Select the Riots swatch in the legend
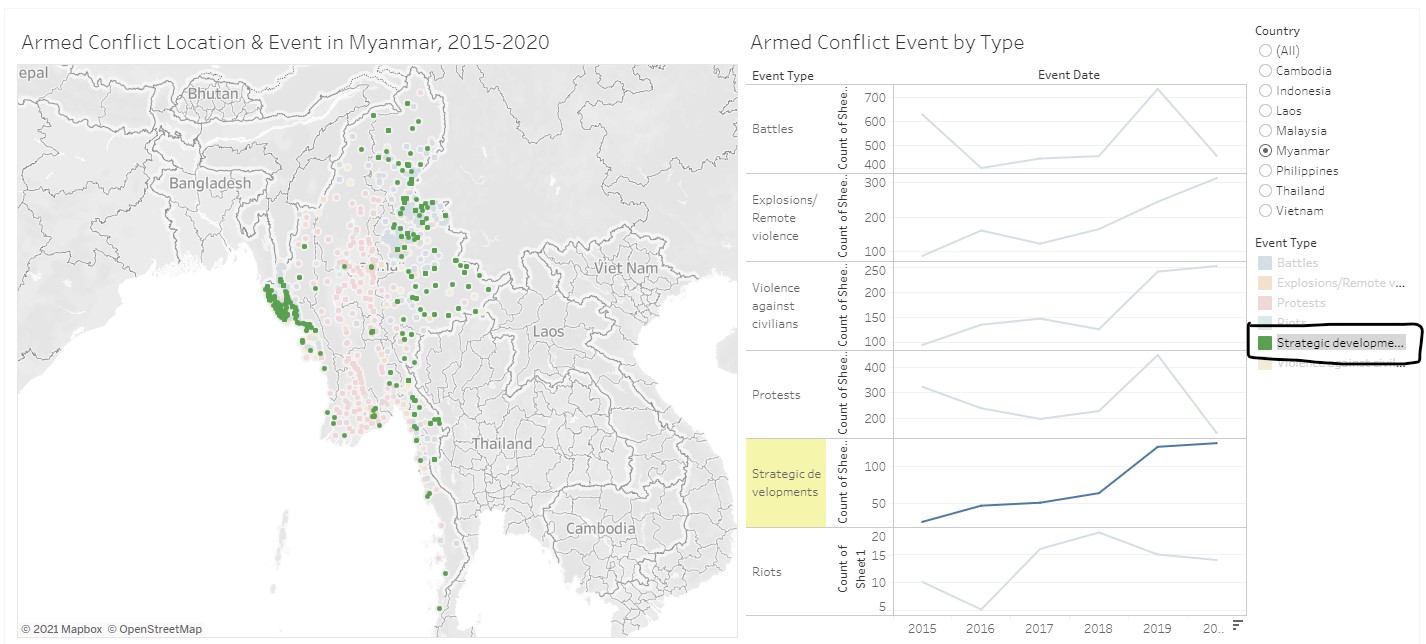This screenshot has width=1426, height=644. 1266,322
